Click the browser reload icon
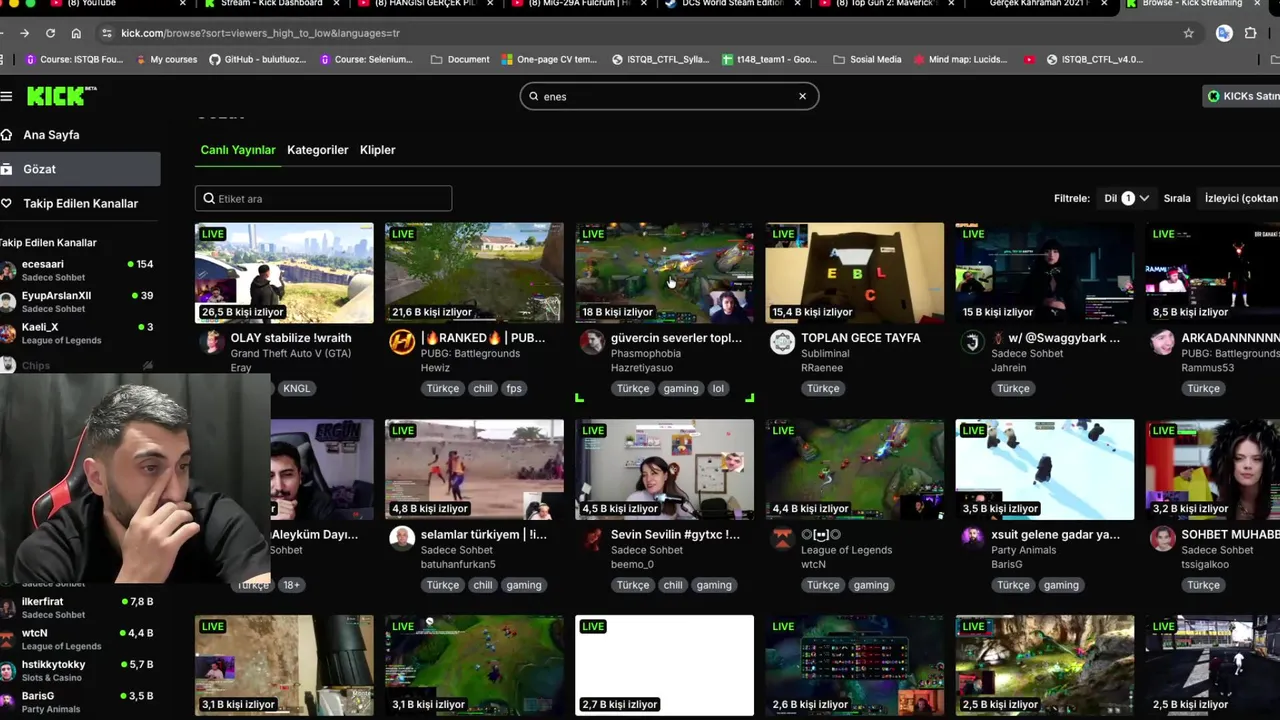 [x=50, y=33]
